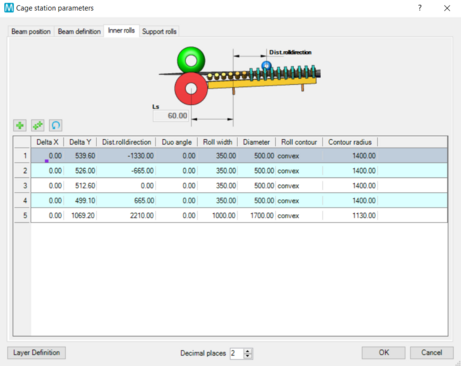Click the green plus add row icon
The width and height of the screenshot is (461, 366).
(x=20, y=125)
